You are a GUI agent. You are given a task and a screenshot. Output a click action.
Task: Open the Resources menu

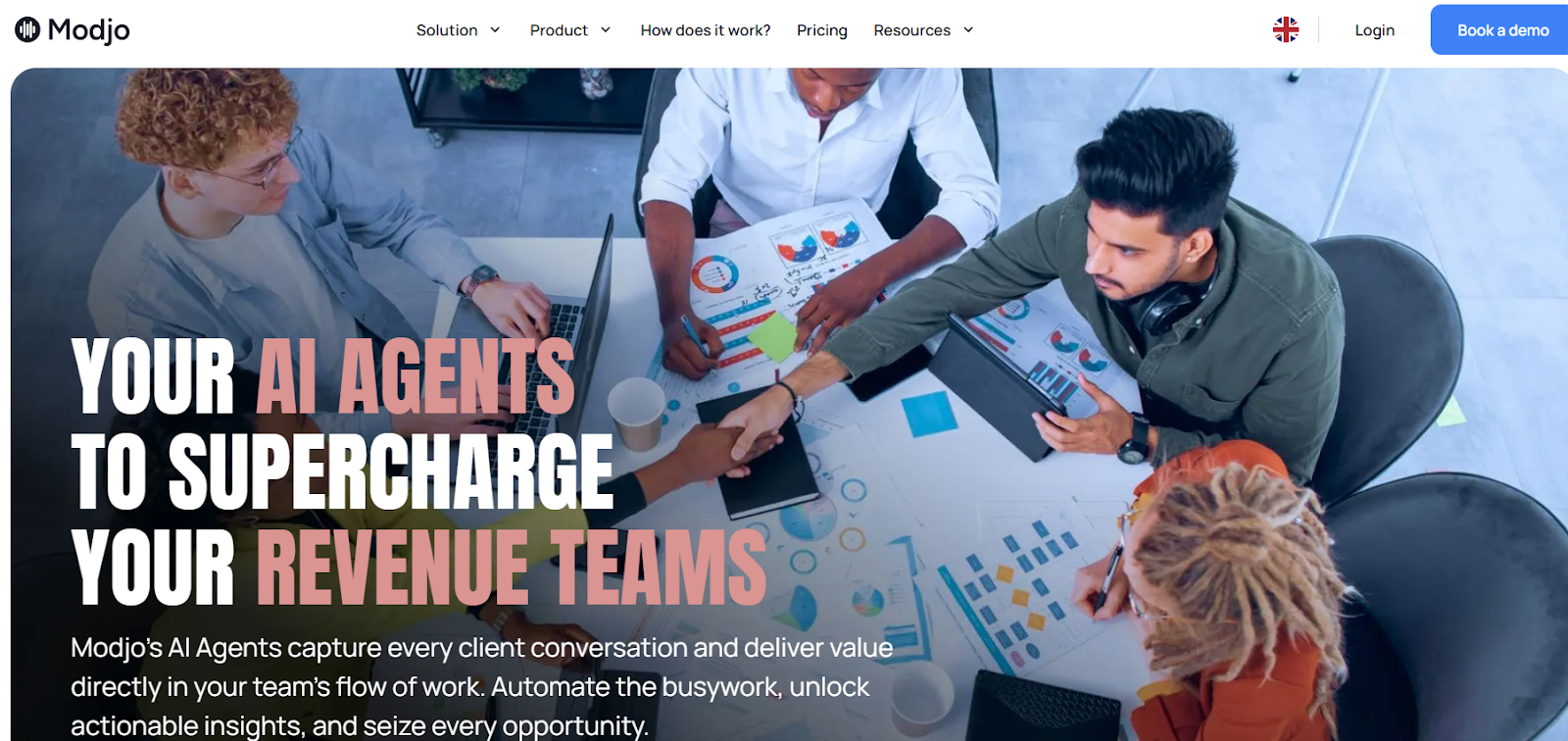(912, 30)
